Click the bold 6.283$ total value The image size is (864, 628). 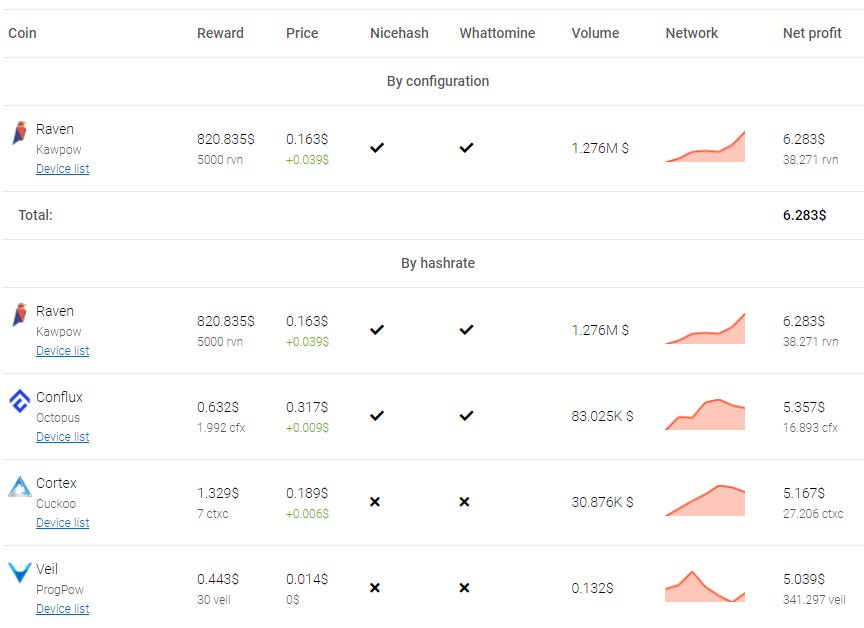(804, 215)
